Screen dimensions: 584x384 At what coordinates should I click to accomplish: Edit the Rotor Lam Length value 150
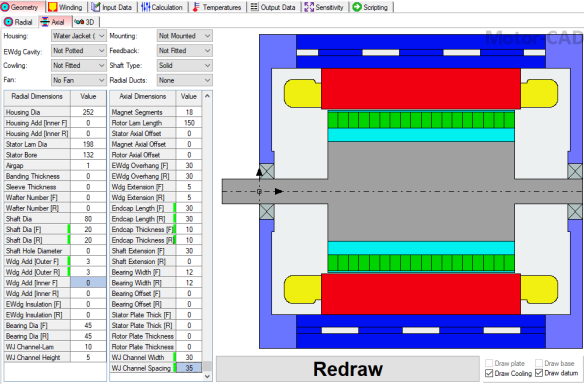(189, 123)
